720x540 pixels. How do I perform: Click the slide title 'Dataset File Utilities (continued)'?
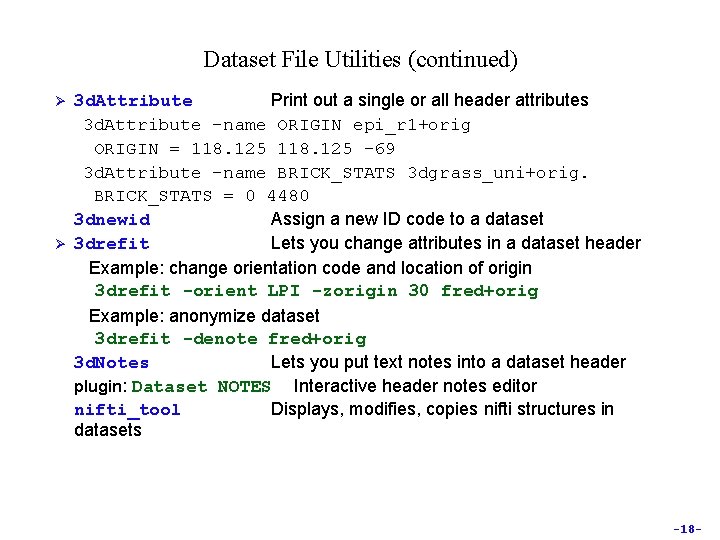tap(360, 60)
